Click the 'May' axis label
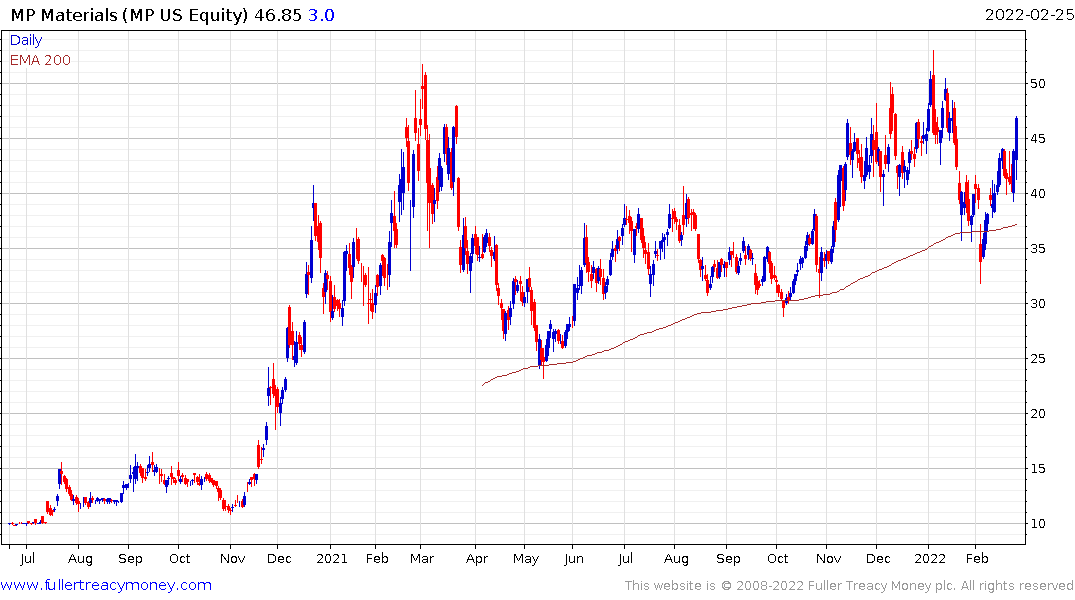The height and width of the screenshot is (600, 1075). 526,558
